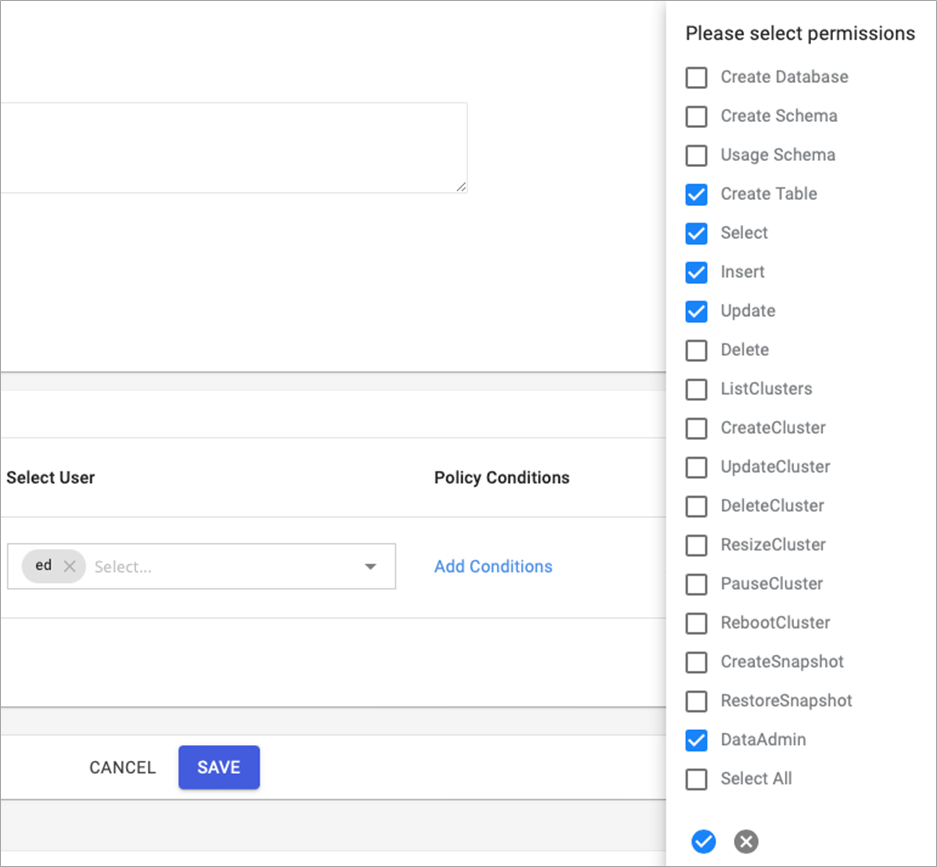Enable the RestoreSnapshot permission
This screenshot has height=867, width=937.
(x=696, y=701)
